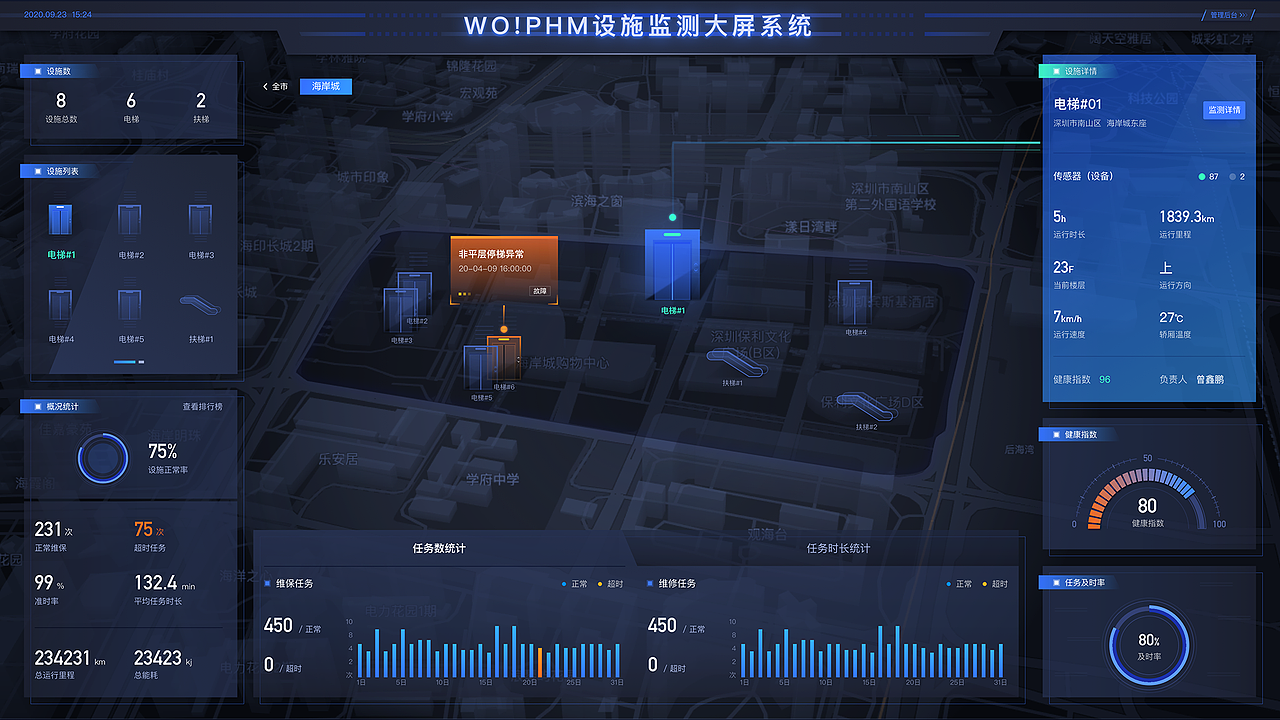
Task: Click the orange overtime bar in 维保任务 chart
Action: pos(540,663)
